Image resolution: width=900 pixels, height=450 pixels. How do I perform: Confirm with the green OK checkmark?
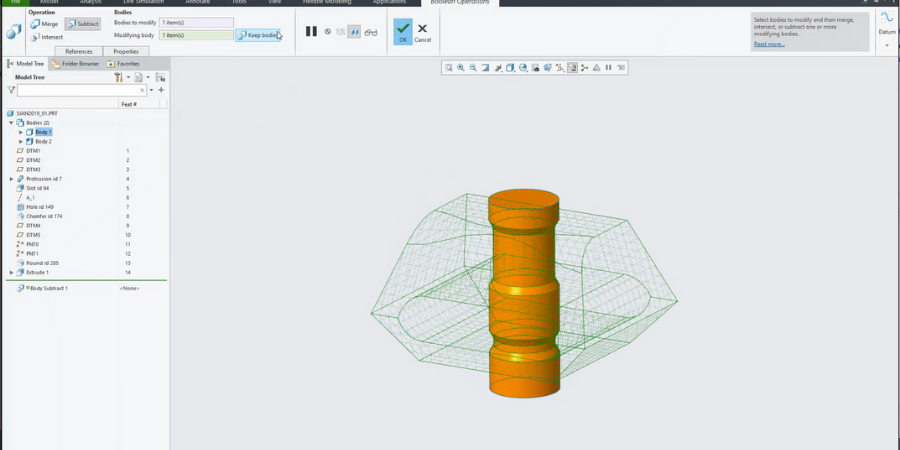coord(402,31)
